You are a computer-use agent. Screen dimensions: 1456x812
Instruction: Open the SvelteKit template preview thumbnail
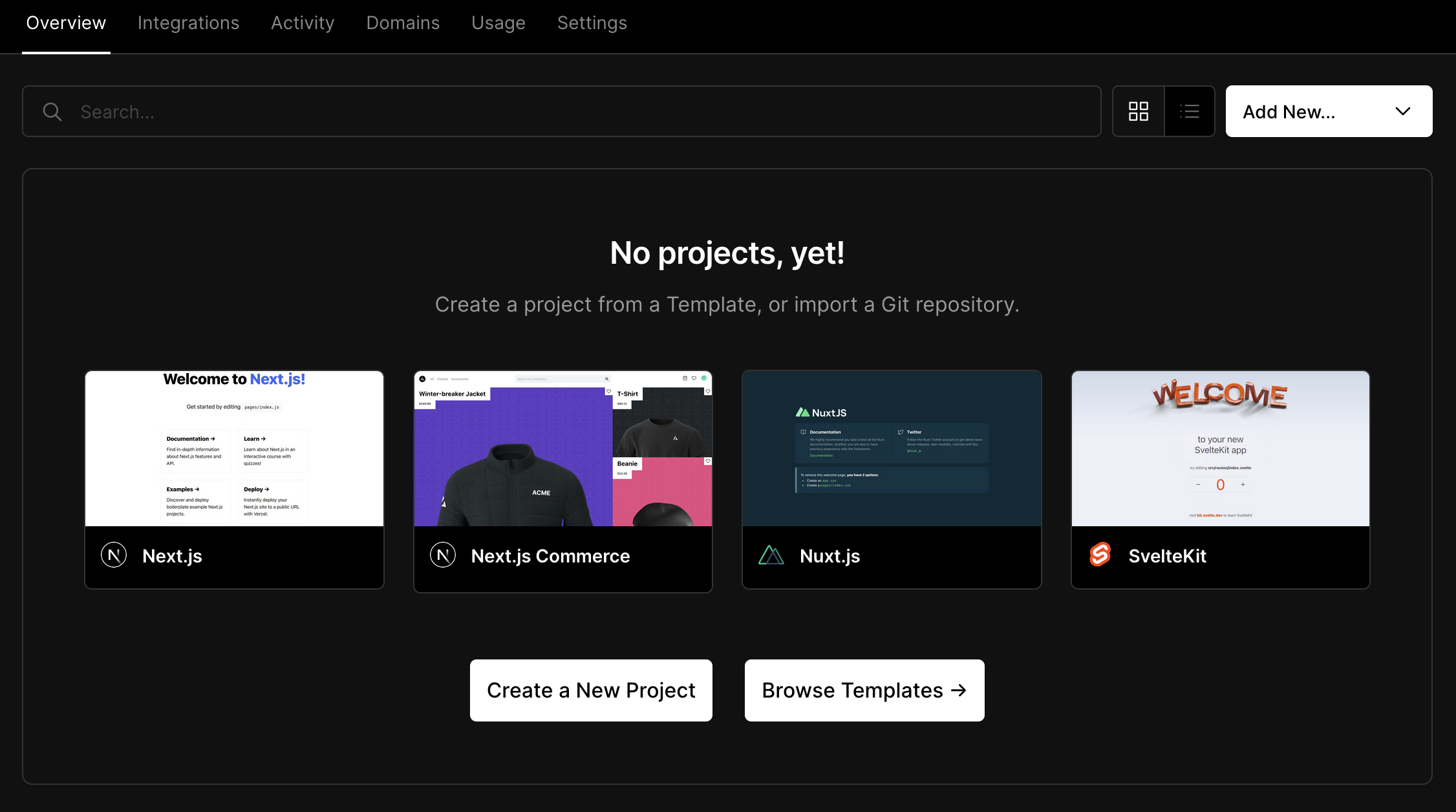[1220, 448]
